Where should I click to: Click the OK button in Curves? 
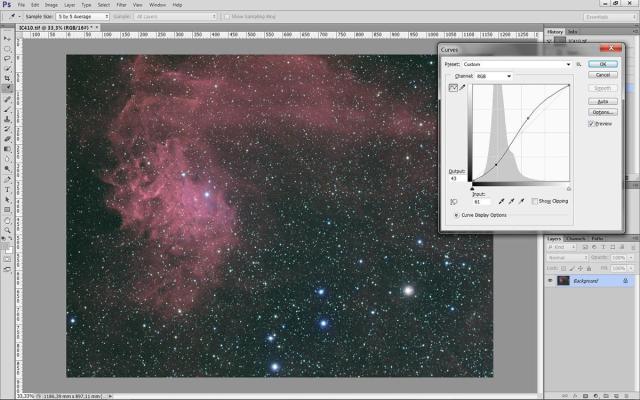pos(603,63)
